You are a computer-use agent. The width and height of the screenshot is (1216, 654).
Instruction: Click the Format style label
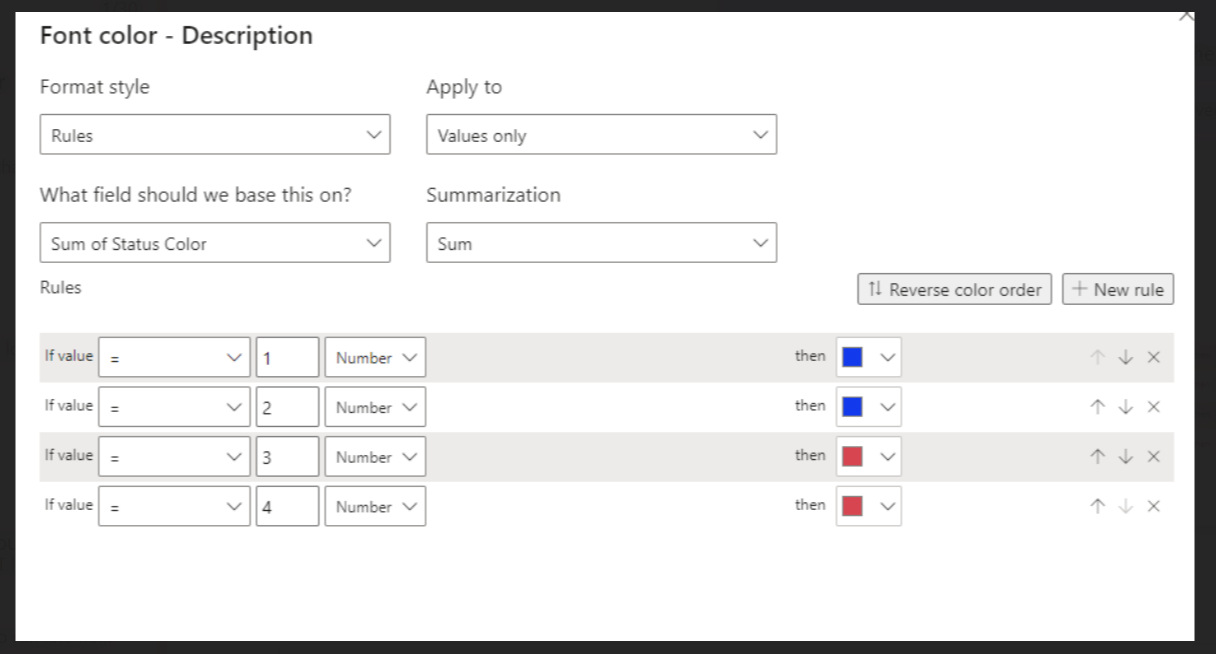click(95, 87)
